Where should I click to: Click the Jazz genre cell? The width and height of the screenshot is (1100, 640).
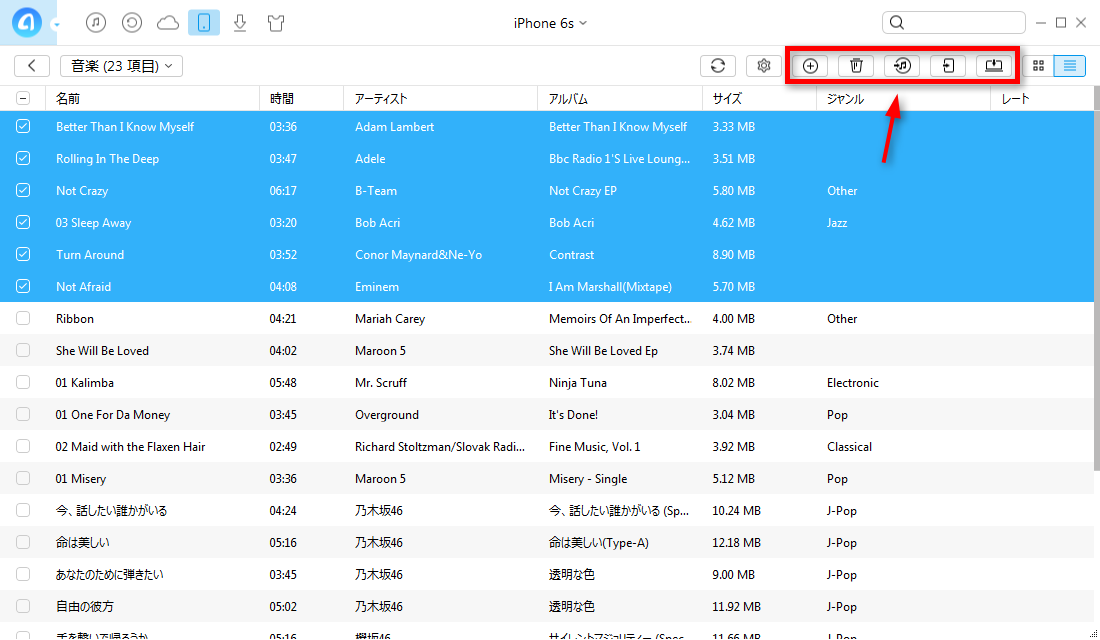pyautogui.click(x=837, y=222)
